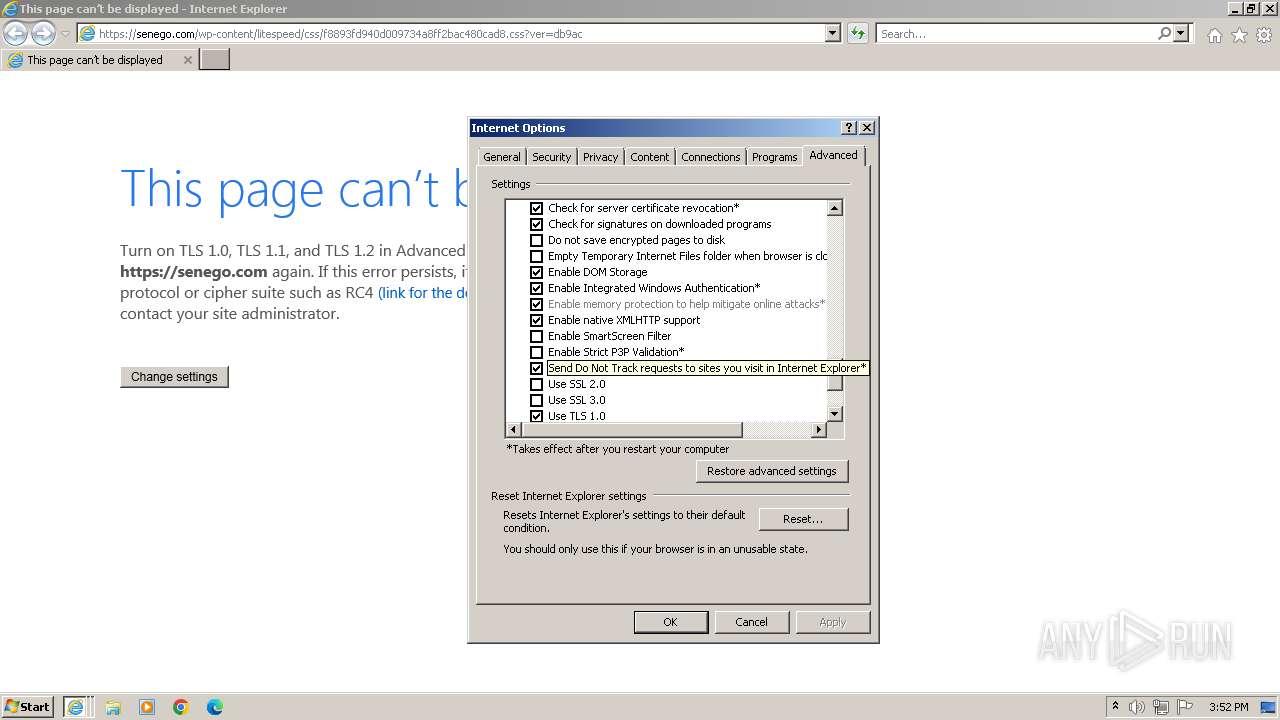Click the Search... input field

[1015, 33]
